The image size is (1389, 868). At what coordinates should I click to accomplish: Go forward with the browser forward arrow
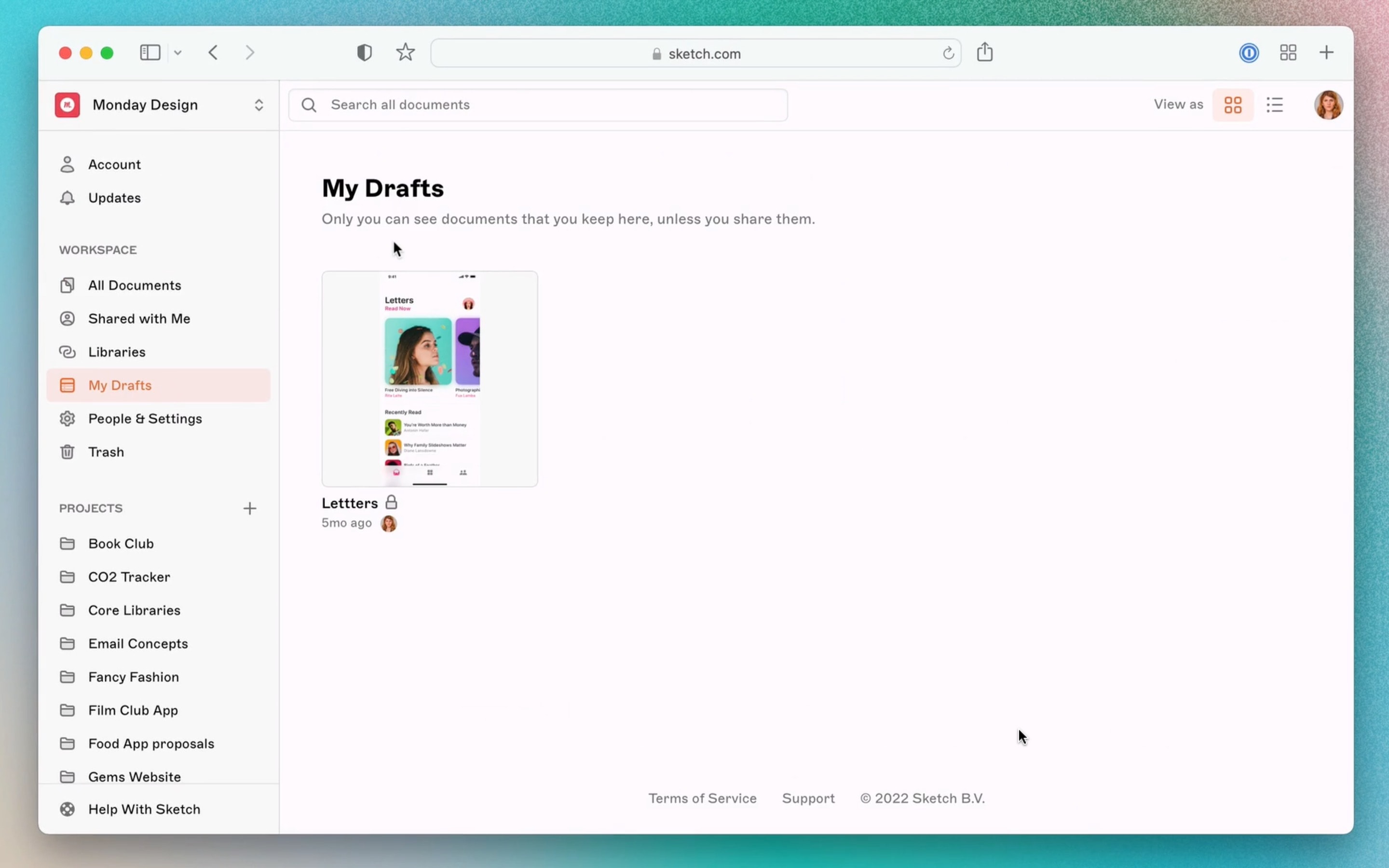pyautogui.click(x=250, y=53)
